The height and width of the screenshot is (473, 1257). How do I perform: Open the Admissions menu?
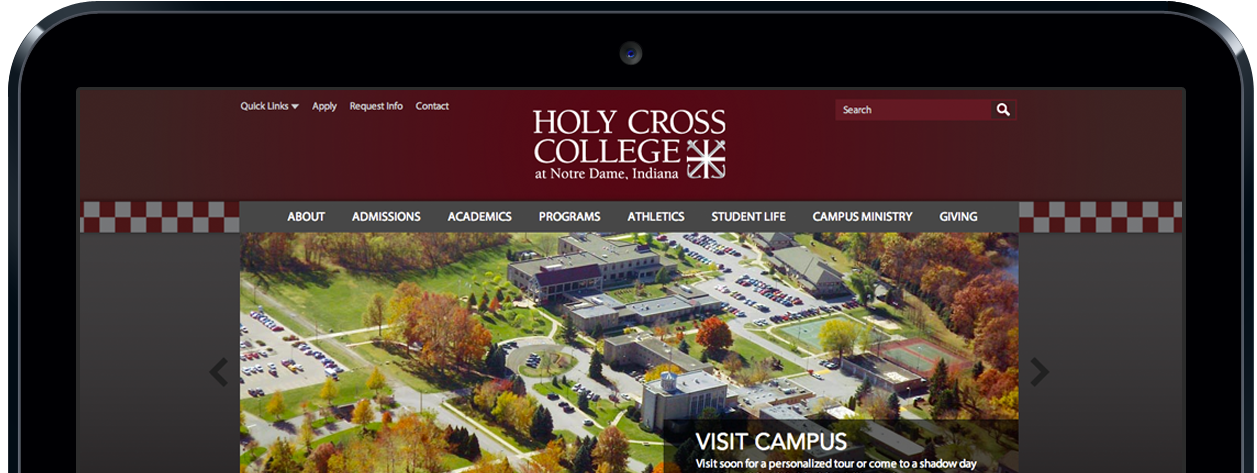(x=386, y=217)
